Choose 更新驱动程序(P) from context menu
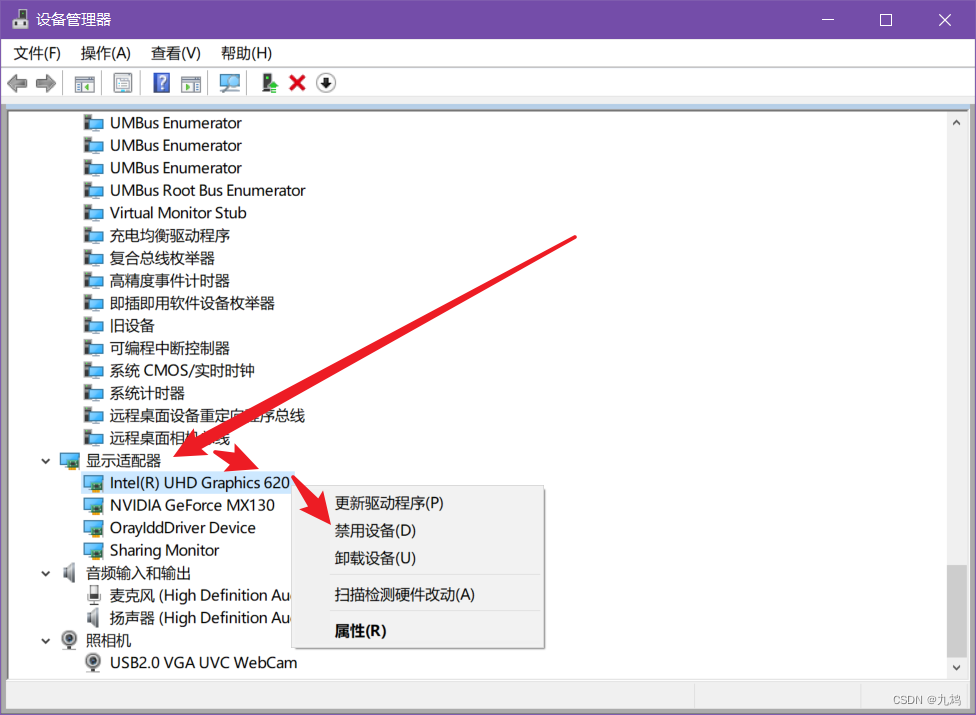The width and height of the screenshot is (976, 715). pyautogui.click(x=418, y=503)
